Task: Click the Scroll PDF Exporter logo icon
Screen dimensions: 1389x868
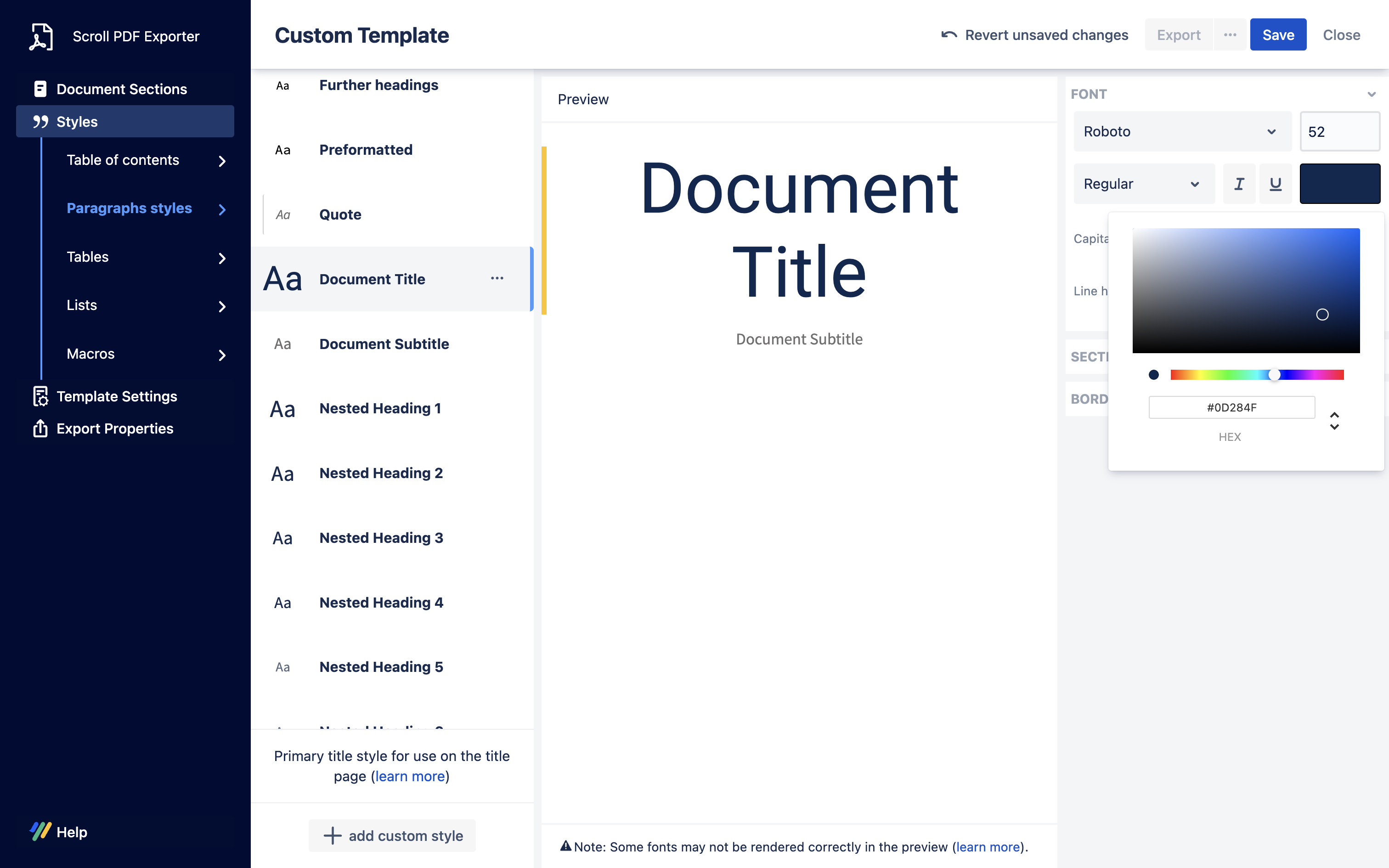Action: click(41, 36)
